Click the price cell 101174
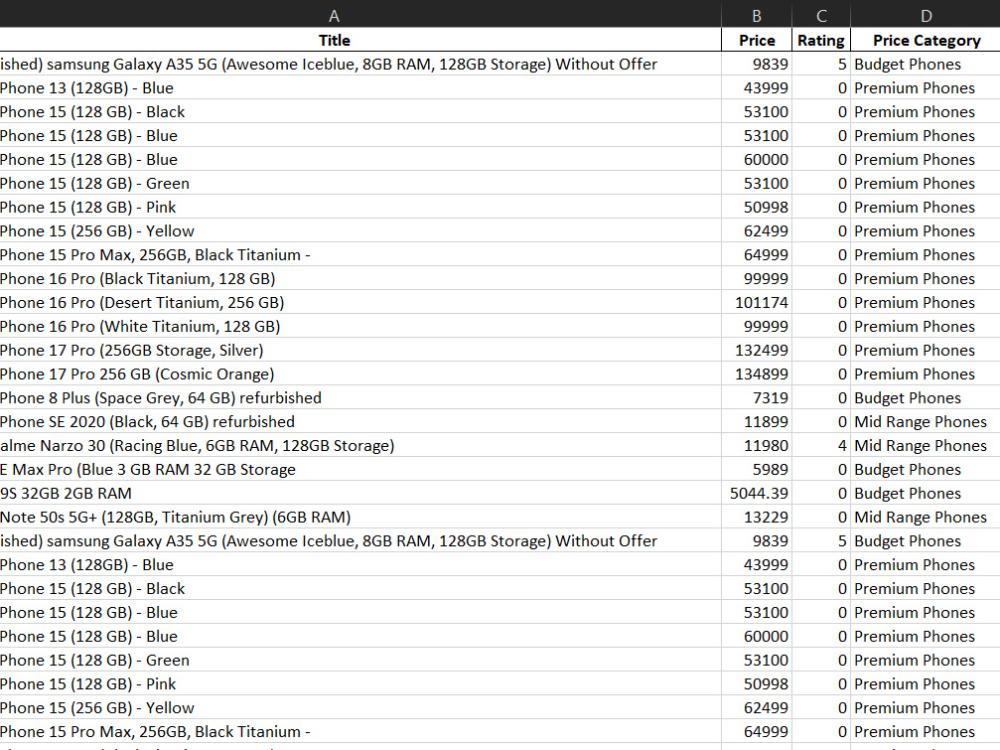 coord(756,302)
